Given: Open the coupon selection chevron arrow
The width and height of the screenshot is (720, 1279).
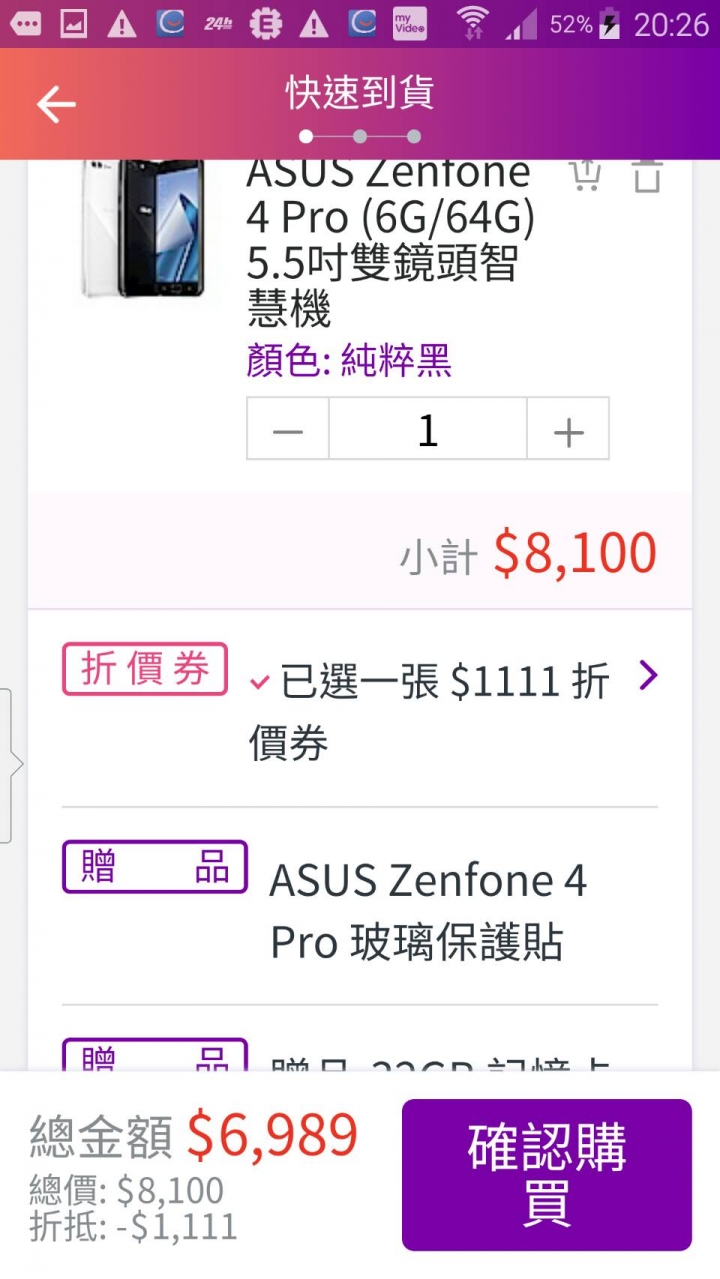Looking at the screenshot, I should [x=648, y=676].
